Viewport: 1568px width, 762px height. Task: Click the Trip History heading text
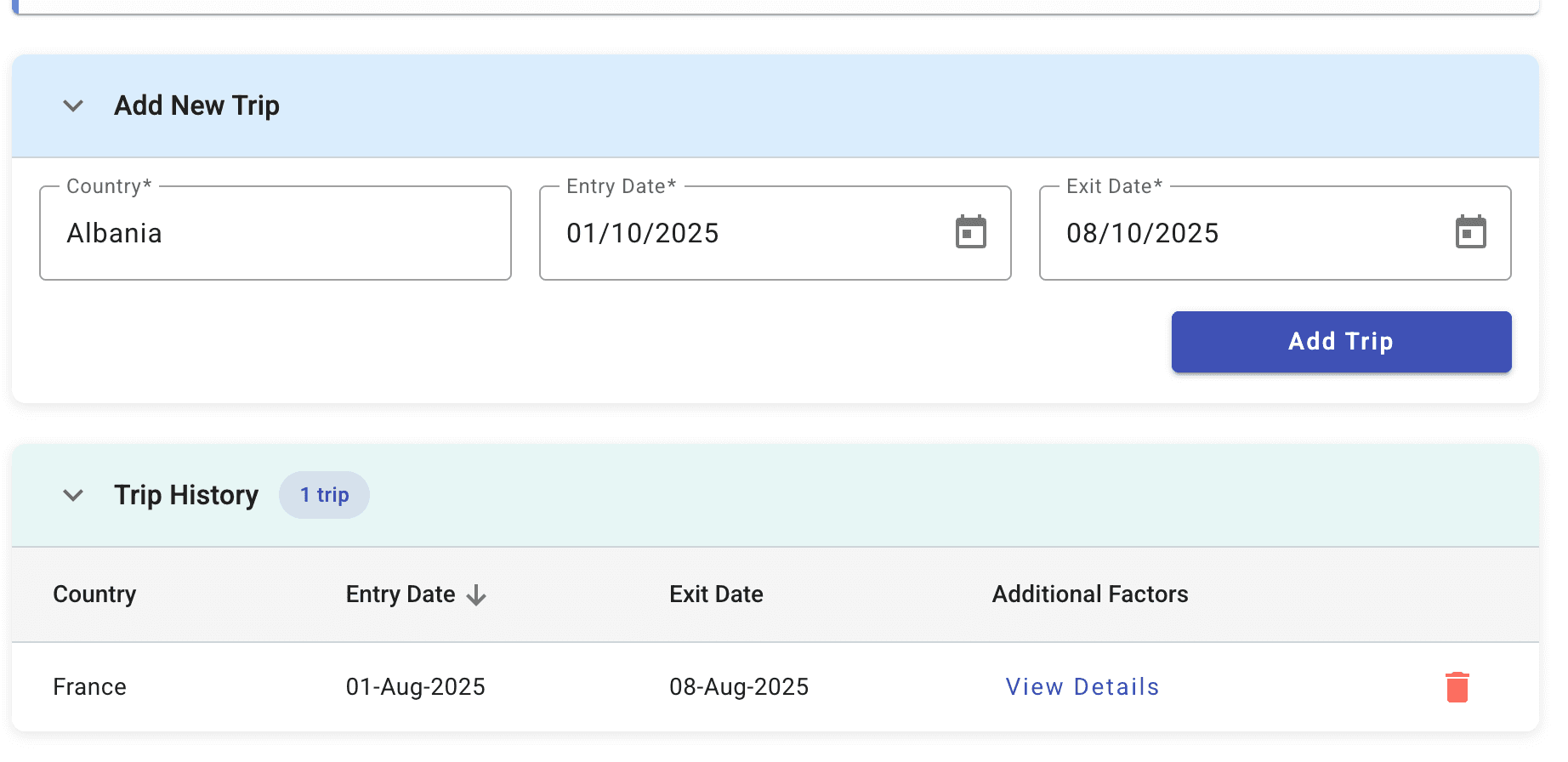point(186,495)
